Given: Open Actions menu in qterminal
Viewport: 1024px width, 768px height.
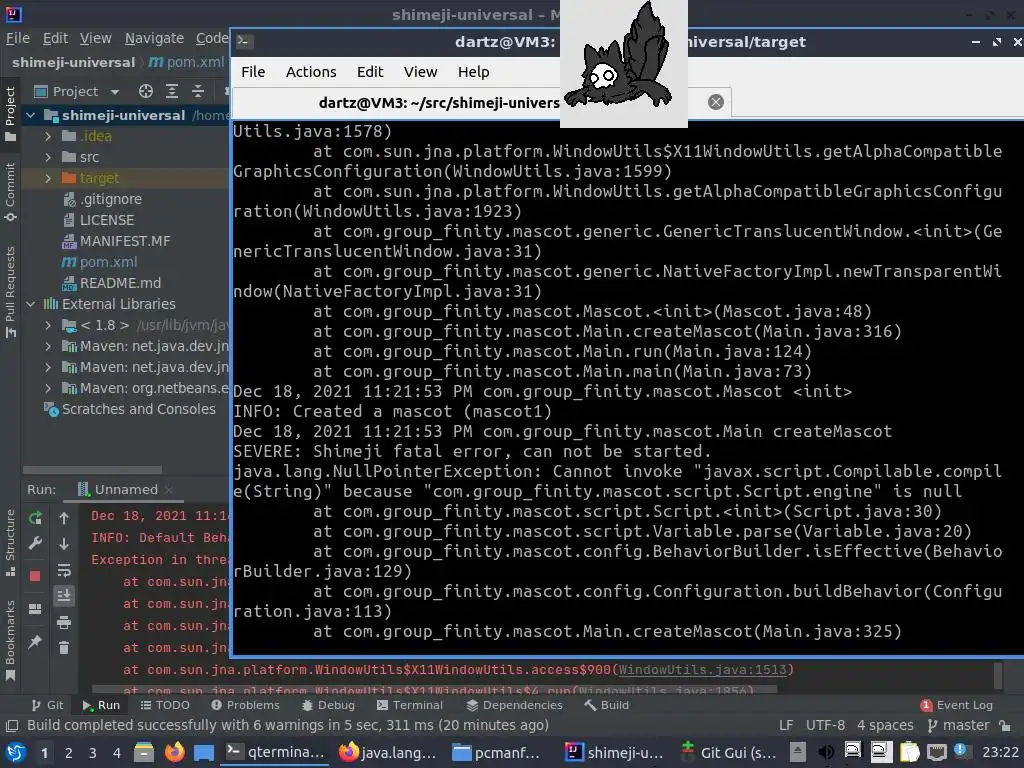Looking at the screenshot, I should [x=311, y=72].
